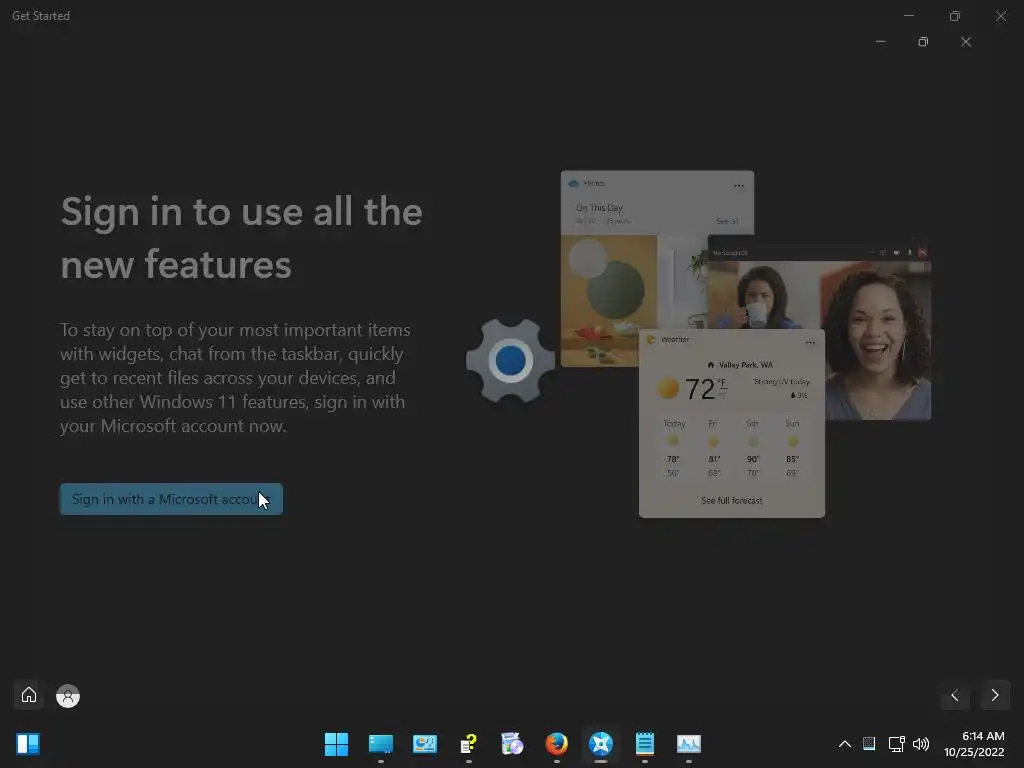The height and width of the screenshot is (768, 1024).
Task: Minimize the inner Get Started window
Action: click(880, 42)
